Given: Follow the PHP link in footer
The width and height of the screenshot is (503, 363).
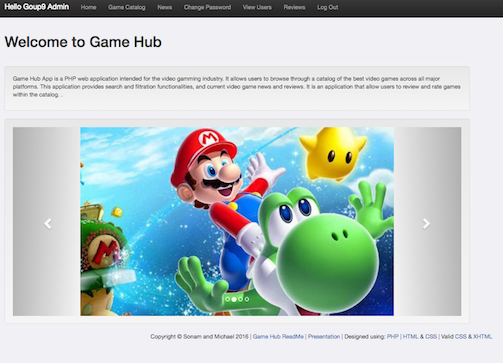Looking at the screenshot, I should coord(393,337).
